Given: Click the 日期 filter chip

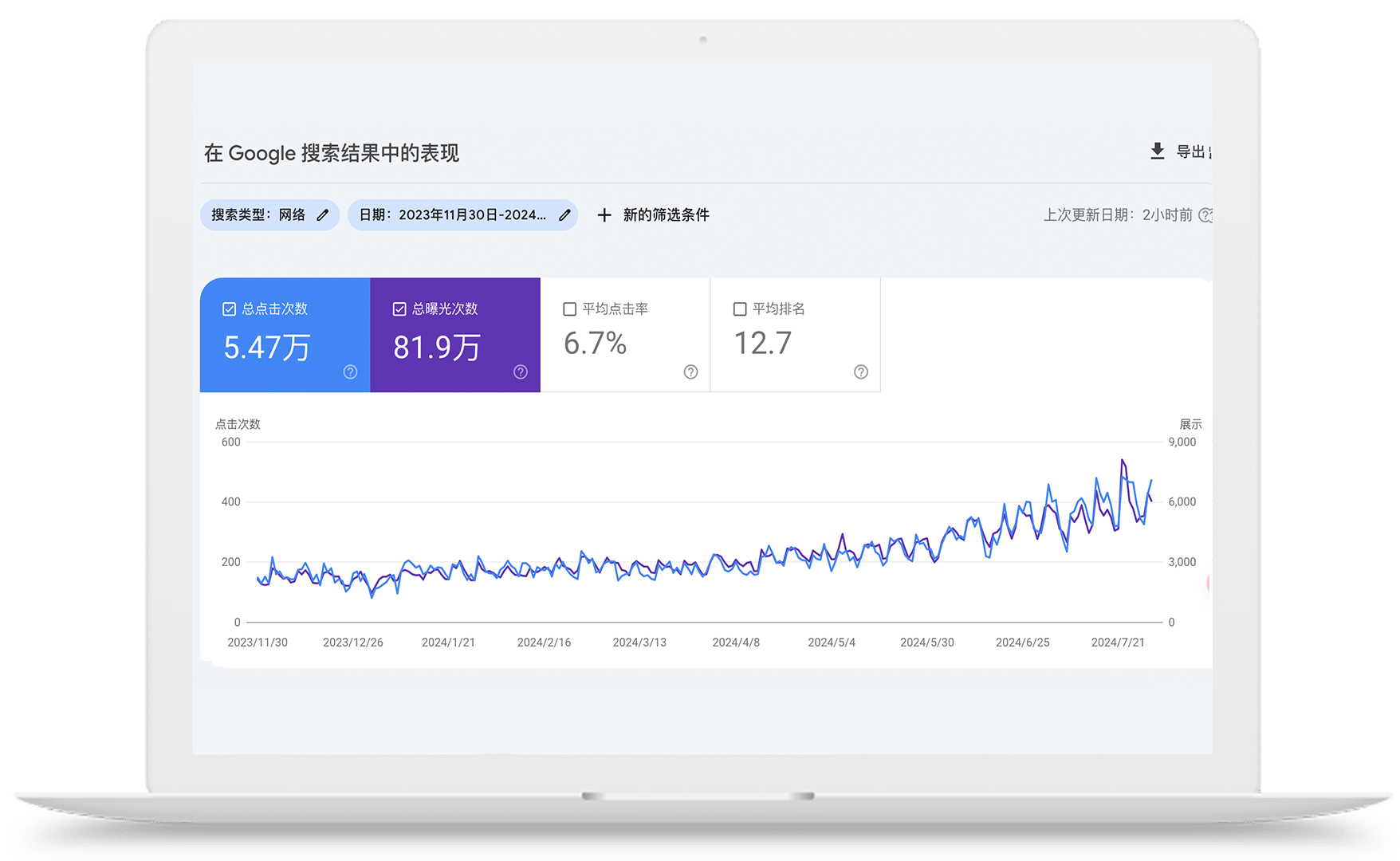Looking at the screenshot, I should pos(462,215).
